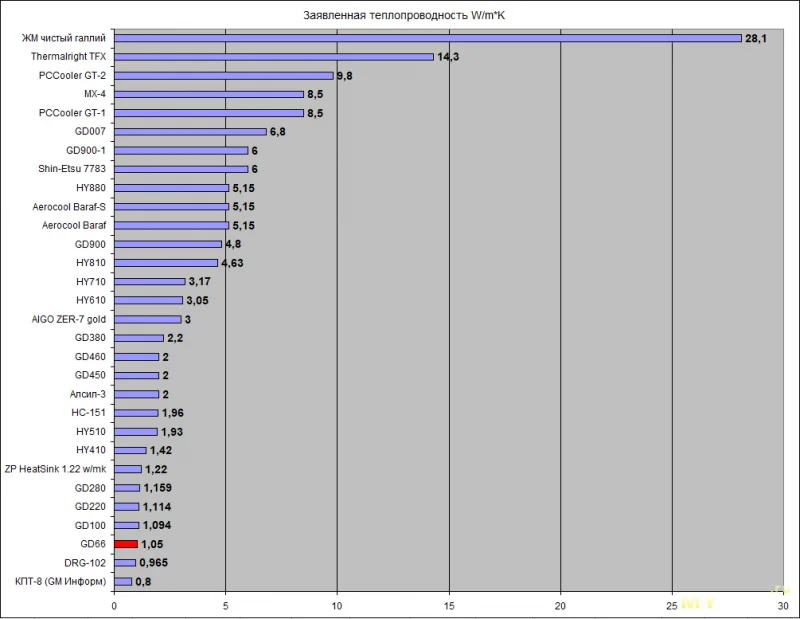Click the Thermalright TFX label
Image resolution: width=800 pixels, height=619 pixels.
click(x=68, y=56)
